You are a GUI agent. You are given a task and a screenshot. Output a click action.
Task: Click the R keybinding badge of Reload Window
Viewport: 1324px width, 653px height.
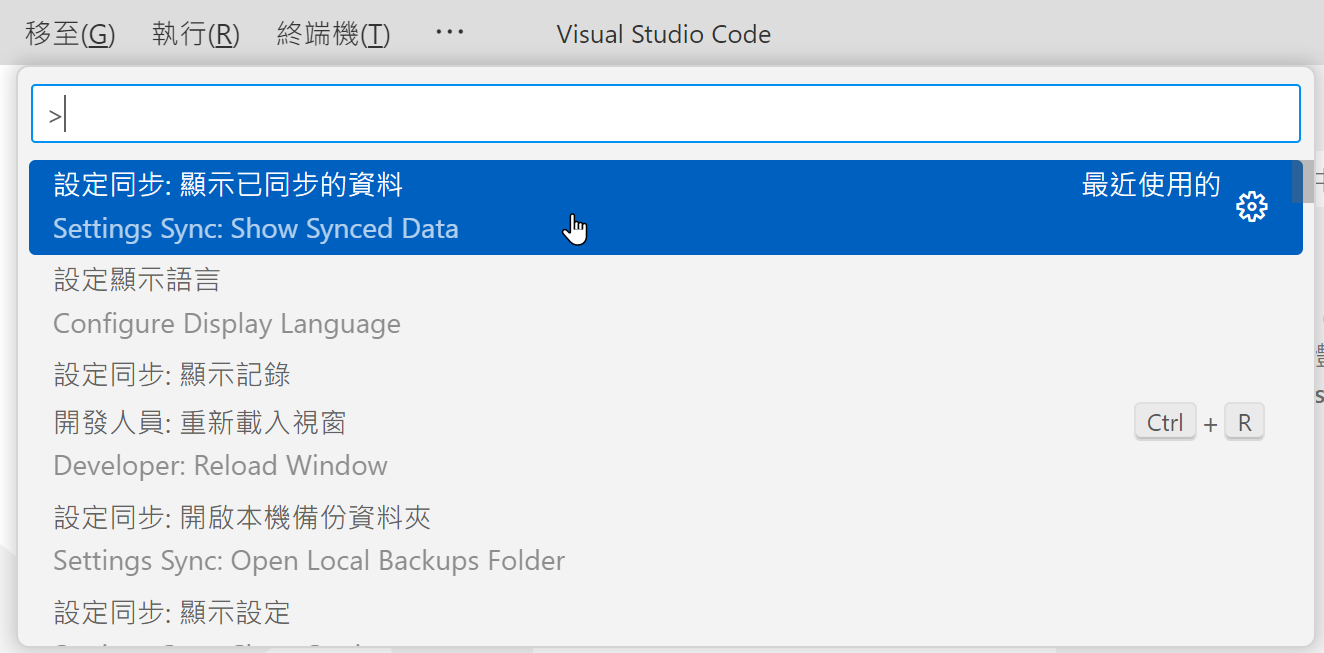pos(1244,422)
